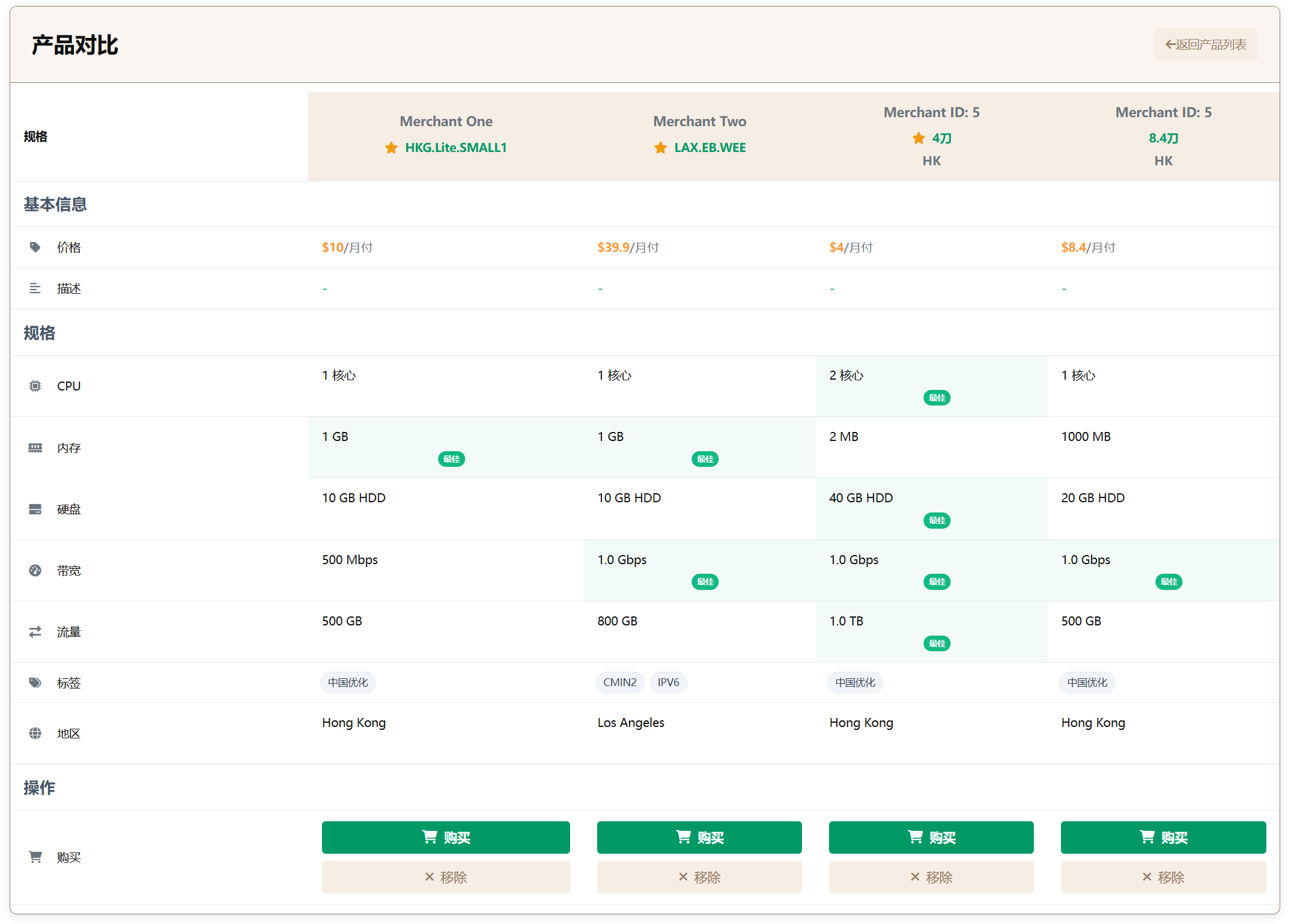Click the Merchant Two header name
The image size is (1291, 924).
tap(699, 121)
